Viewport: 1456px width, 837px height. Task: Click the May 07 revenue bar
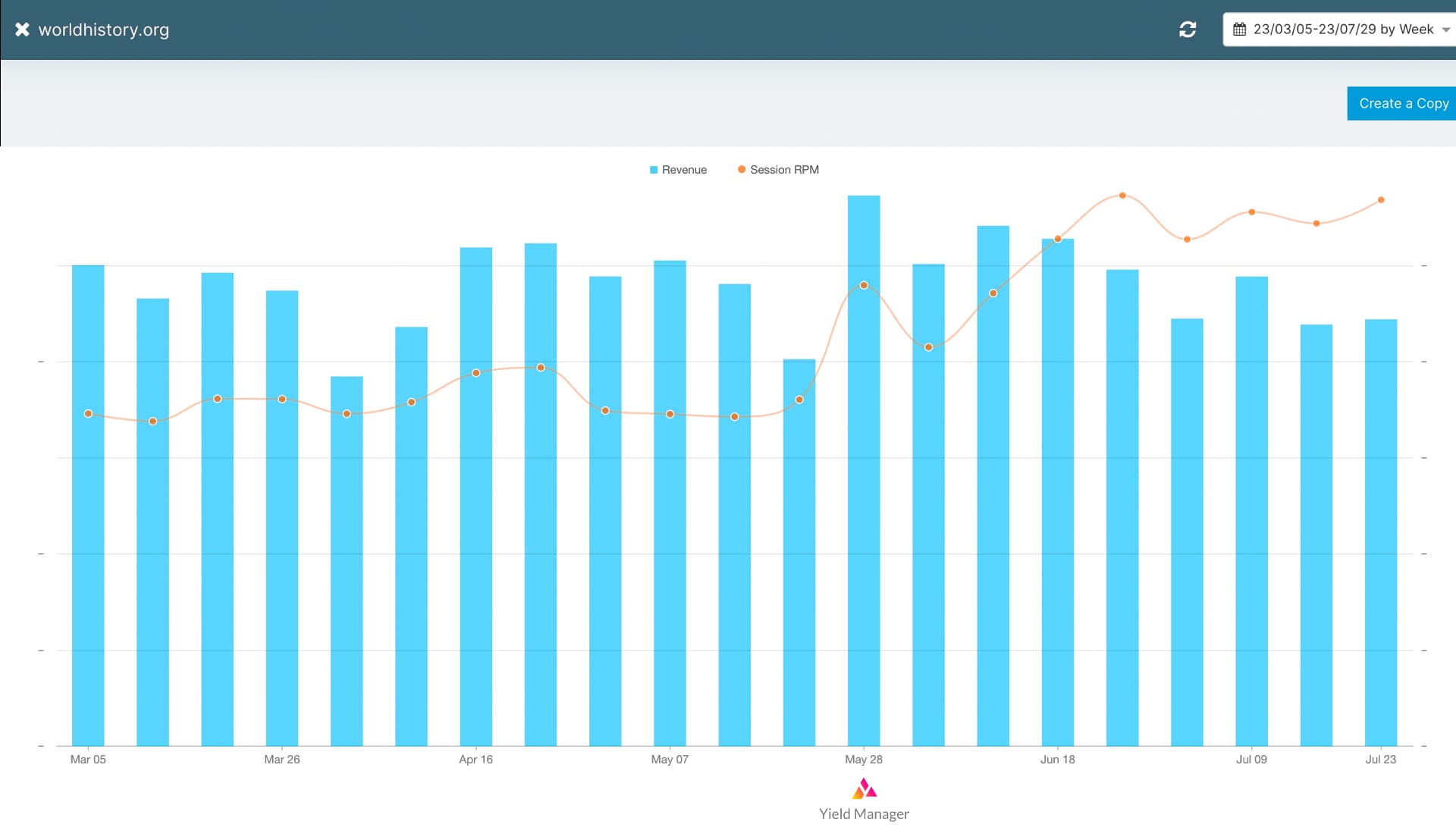click(670, 503)
